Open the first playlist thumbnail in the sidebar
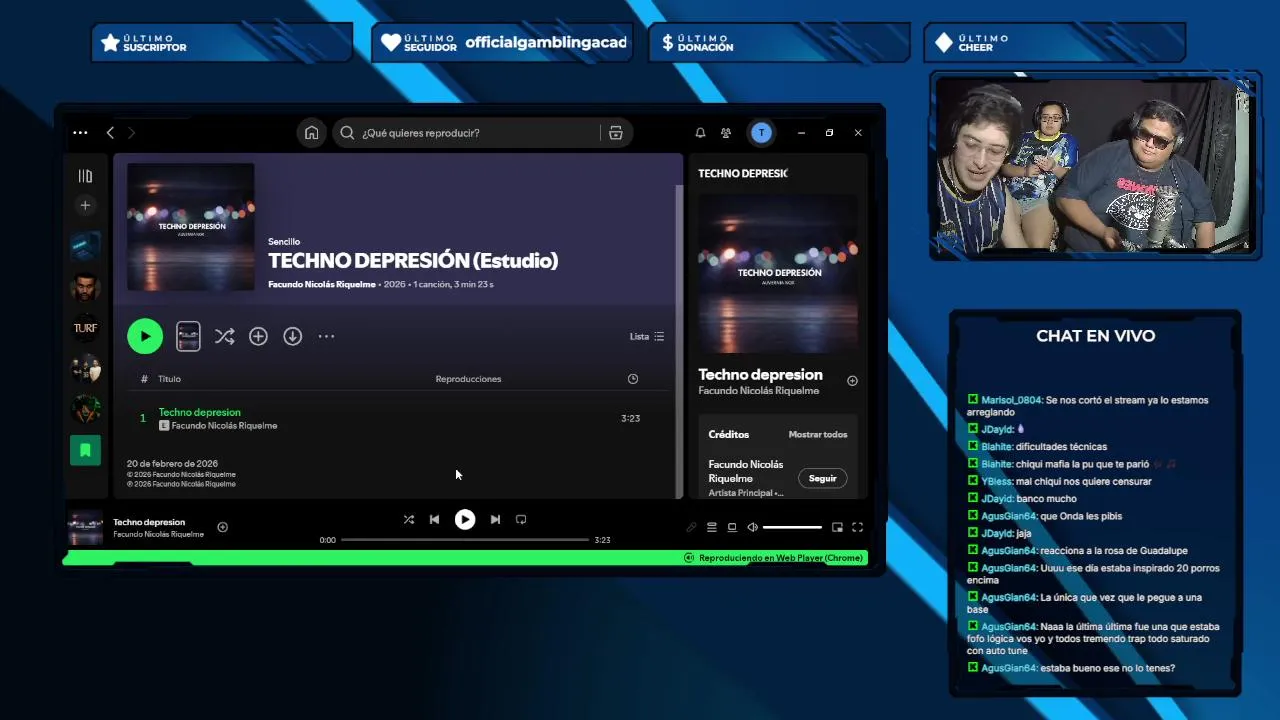The image size is (1280, 720). 85,246
